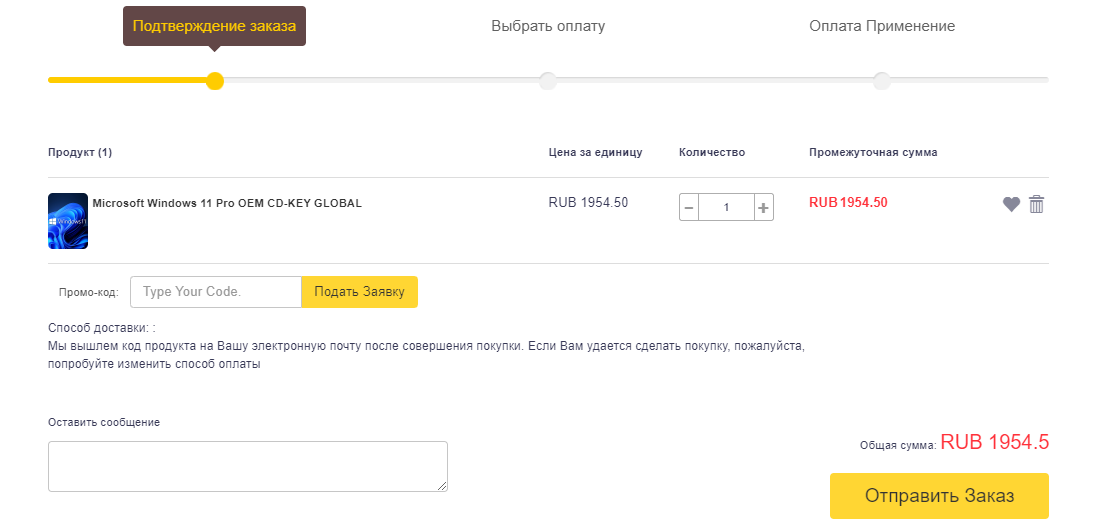
Task: Click the promo code input field
Action: click(216, 292)
